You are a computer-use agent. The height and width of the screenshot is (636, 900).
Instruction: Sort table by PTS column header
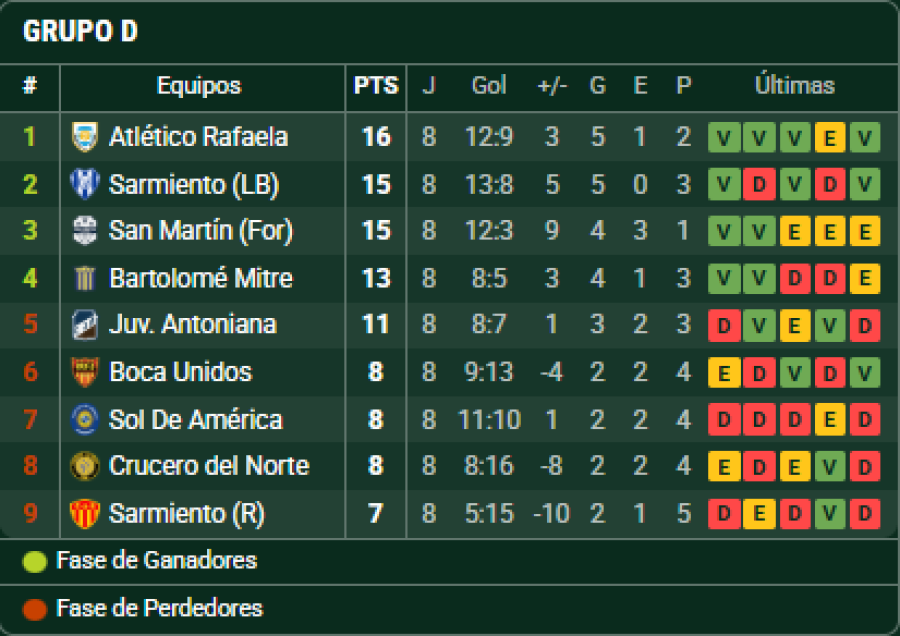pyautogui.click(x=376, y=86)
